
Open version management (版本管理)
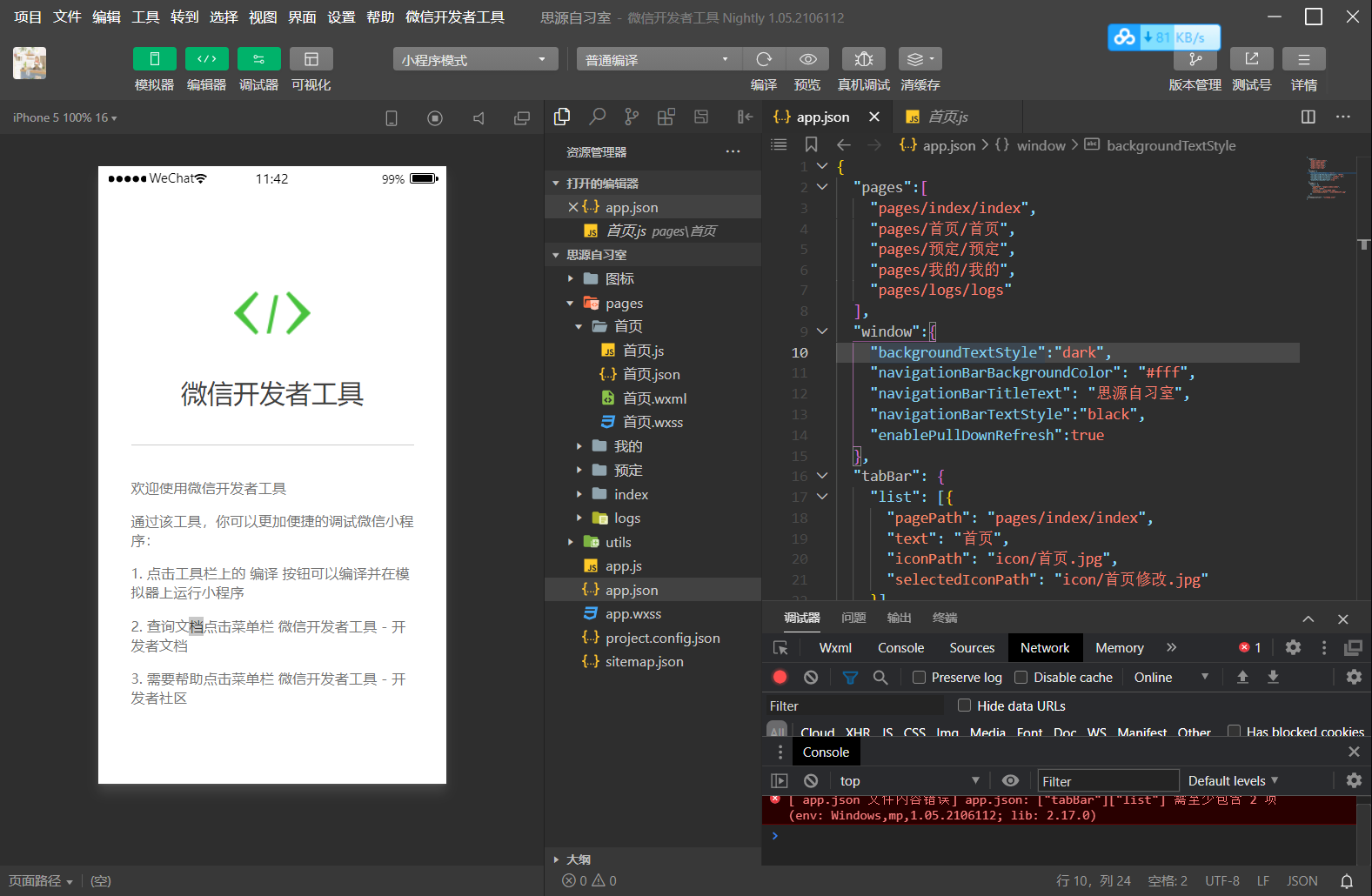point(1195,59)
